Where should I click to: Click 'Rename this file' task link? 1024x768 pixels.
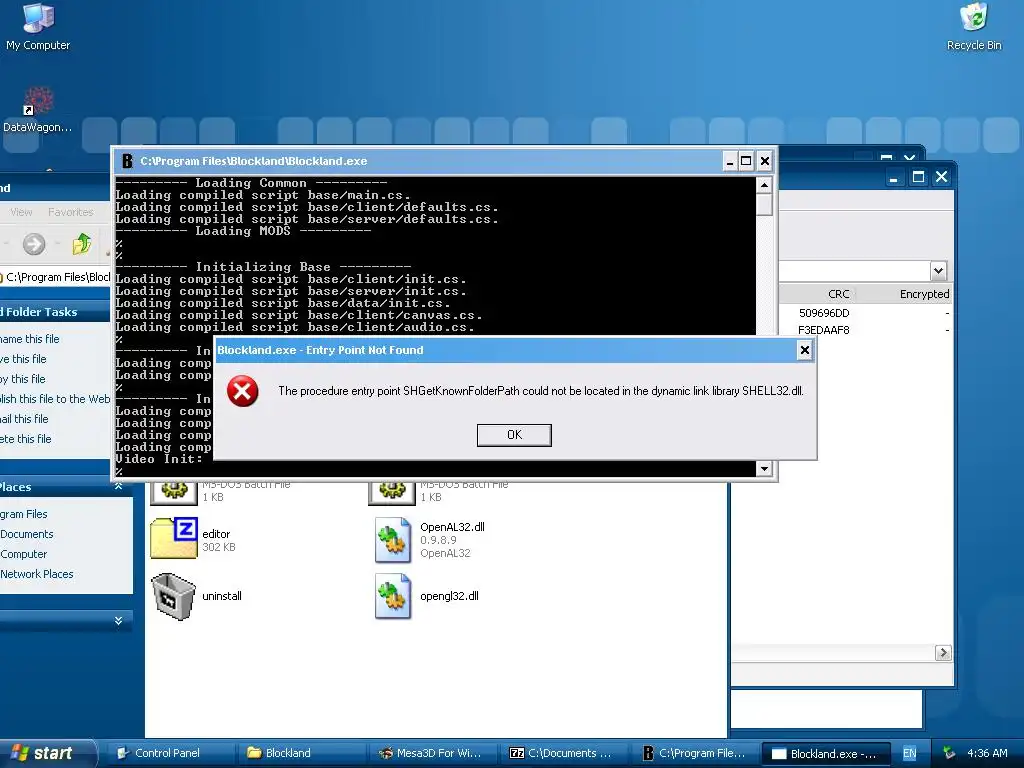click(29, 339)
